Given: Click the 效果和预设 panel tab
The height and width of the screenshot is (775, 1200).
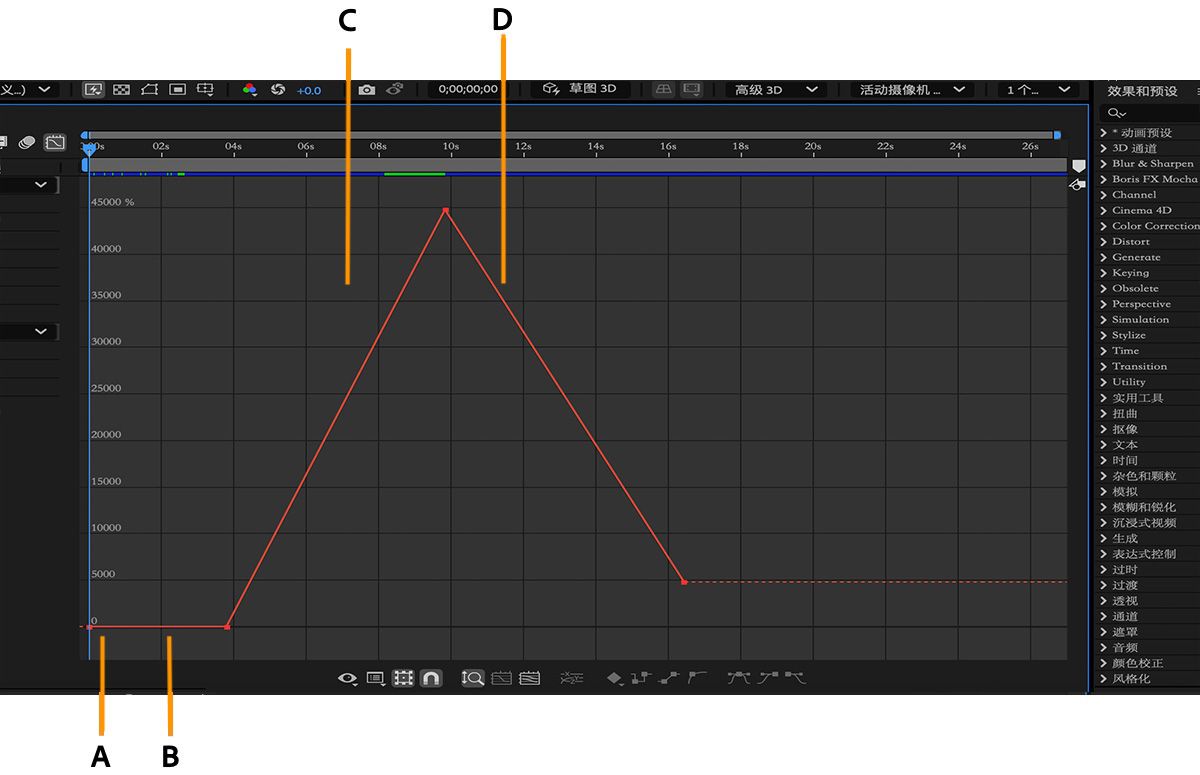Looking at the screenshot, I should pyautogui.click(x=1142, y=91).
